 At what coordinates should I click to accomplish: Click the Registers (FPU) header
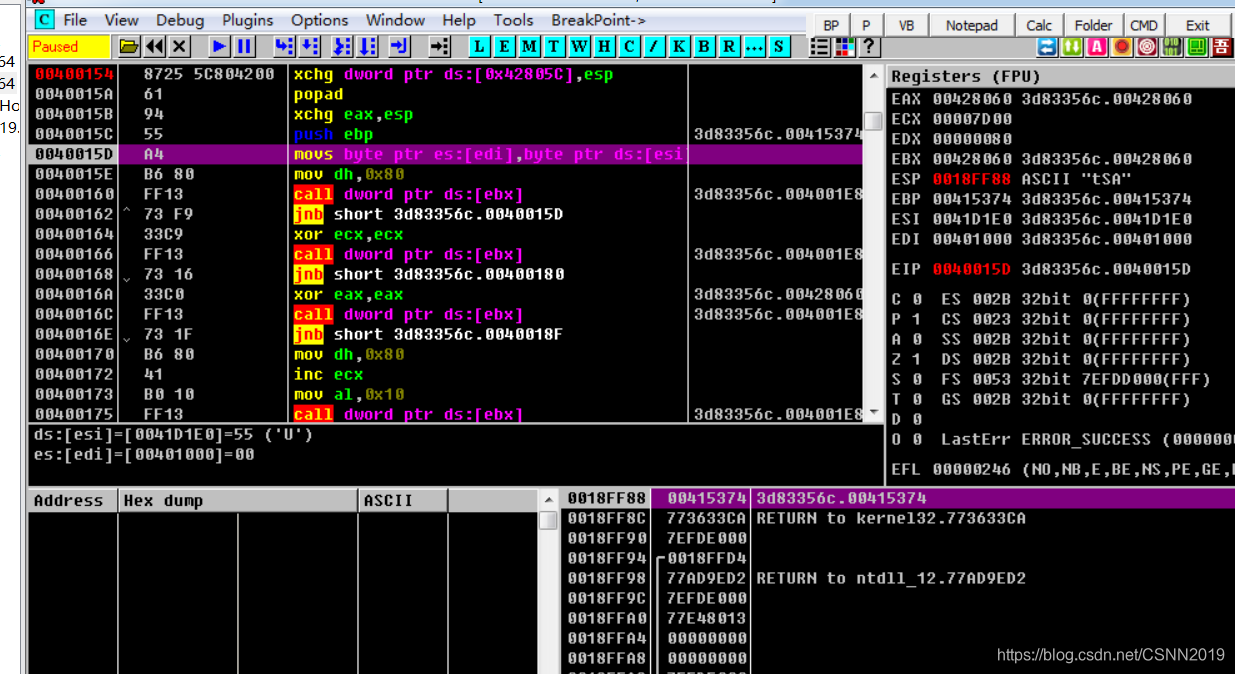(1062, 76)
